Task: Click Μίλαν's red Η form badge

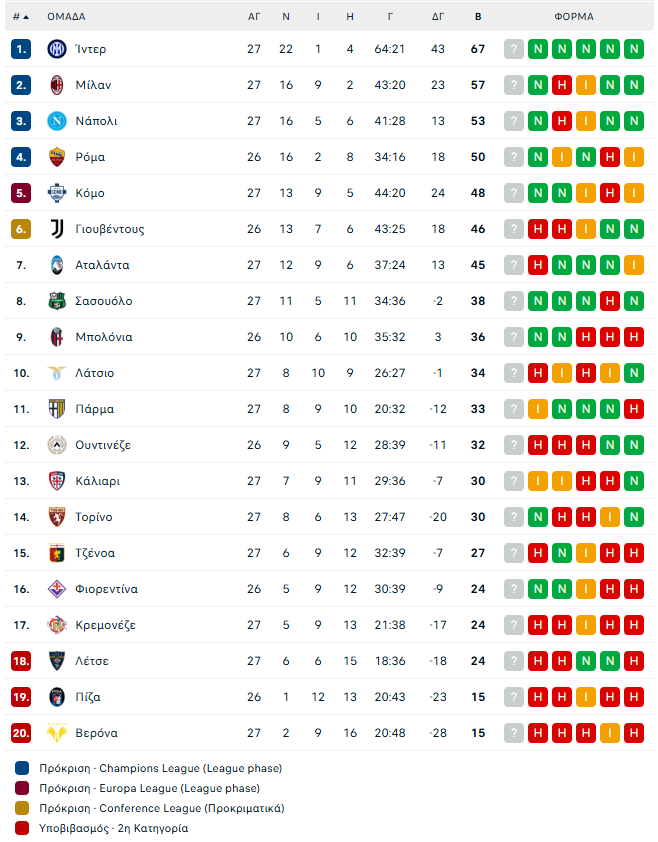Action: pyautogui.click(x=562, y=85)
